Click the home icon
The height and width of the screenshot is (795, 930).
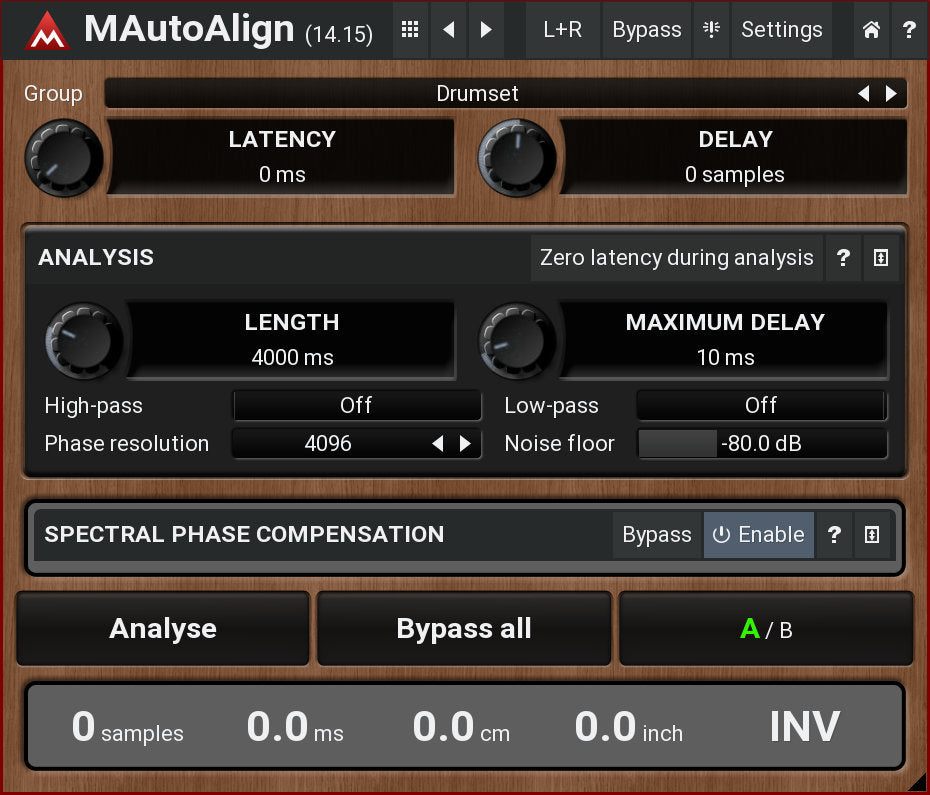click(871, 30)
